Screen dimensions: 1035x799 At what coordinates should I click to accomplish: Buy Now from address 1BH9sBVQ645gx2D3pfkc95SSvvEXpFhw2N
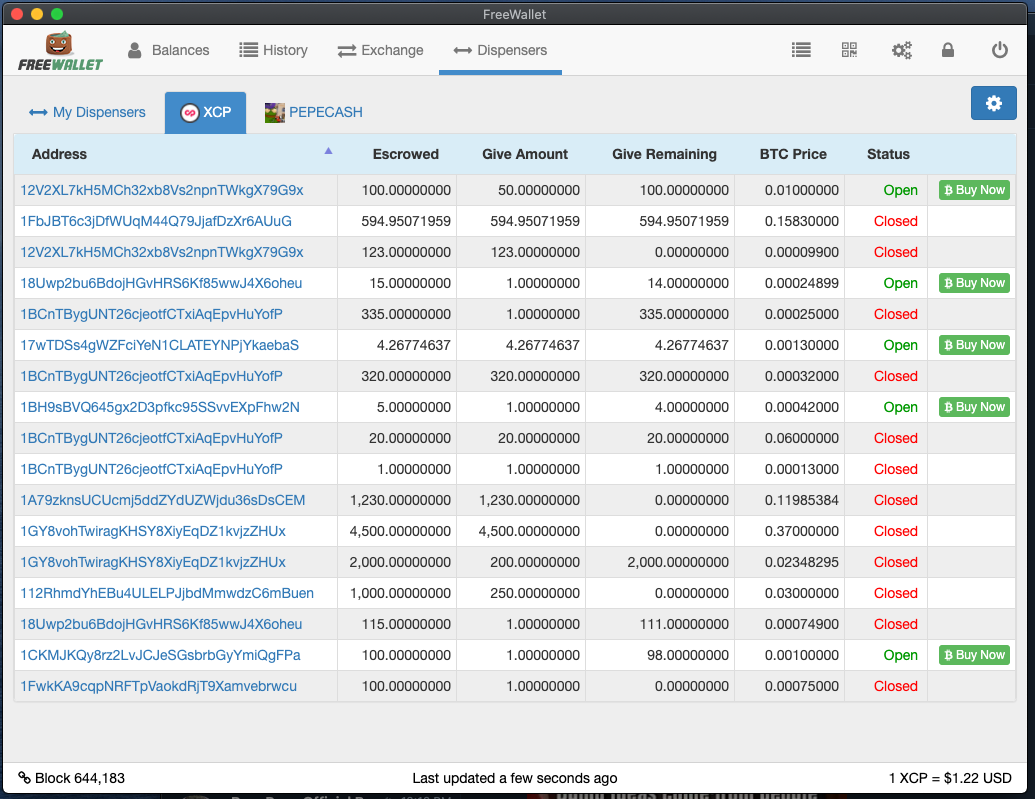pos(974,407)
